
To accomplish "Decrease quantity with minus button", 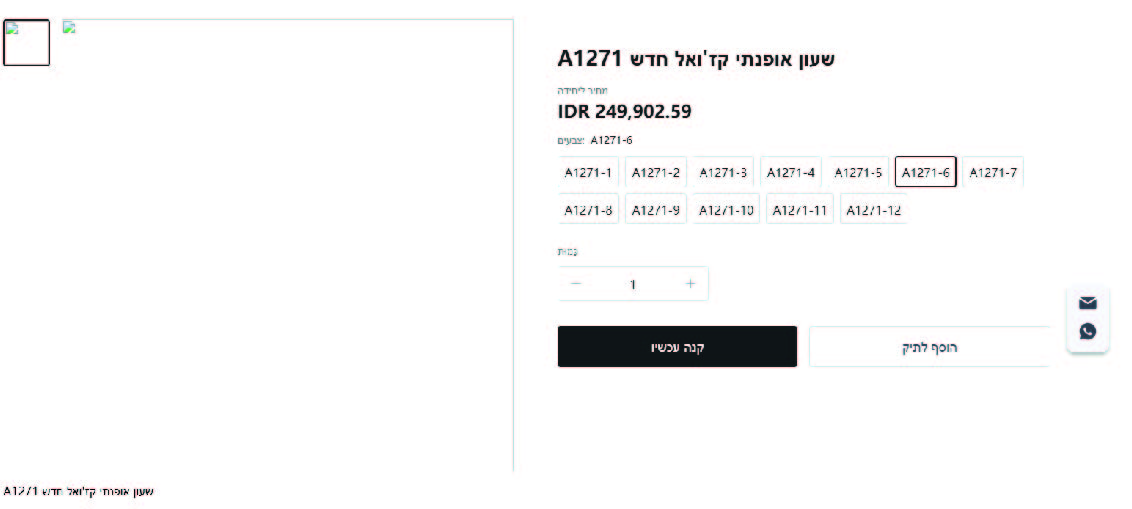I will click(x=576, y=284).
